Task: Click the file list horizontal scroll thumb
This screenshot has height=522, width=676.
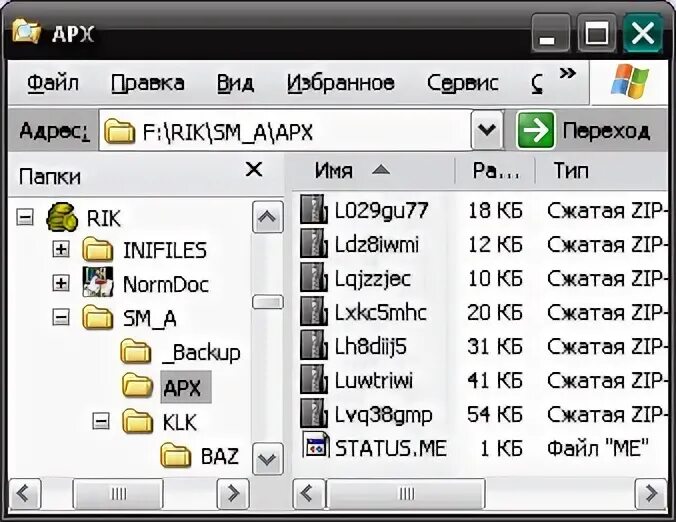Action: pyautogui.click(x=406, y=494)
